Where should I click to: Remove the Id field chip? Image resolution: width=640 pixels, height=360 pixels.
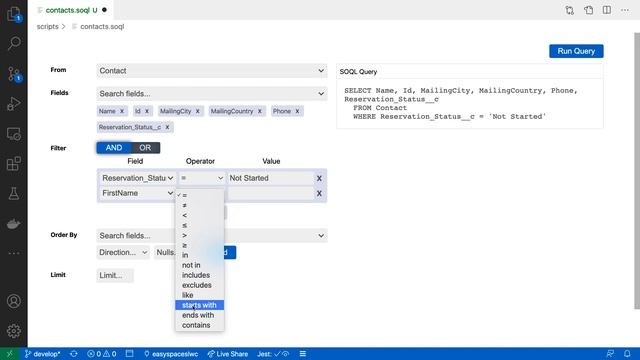[147, 111]
